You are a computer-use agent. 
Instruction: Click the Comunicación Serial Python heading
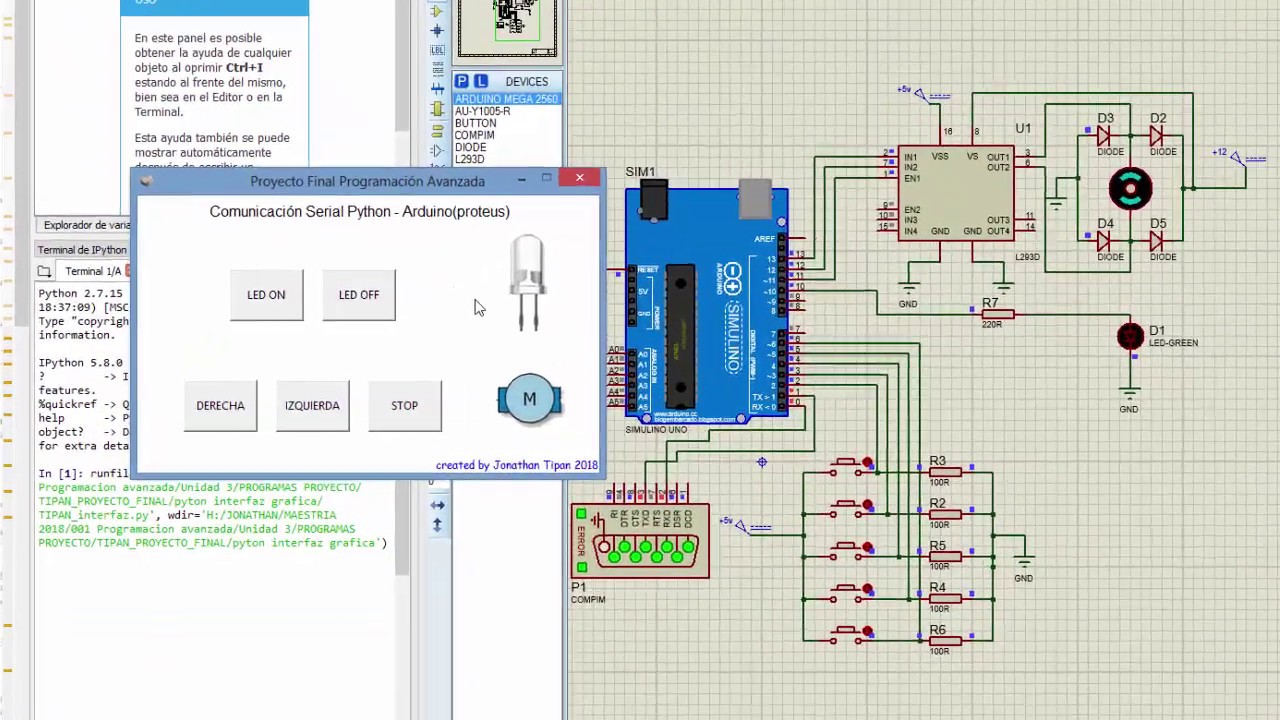(x=359, y=212)
